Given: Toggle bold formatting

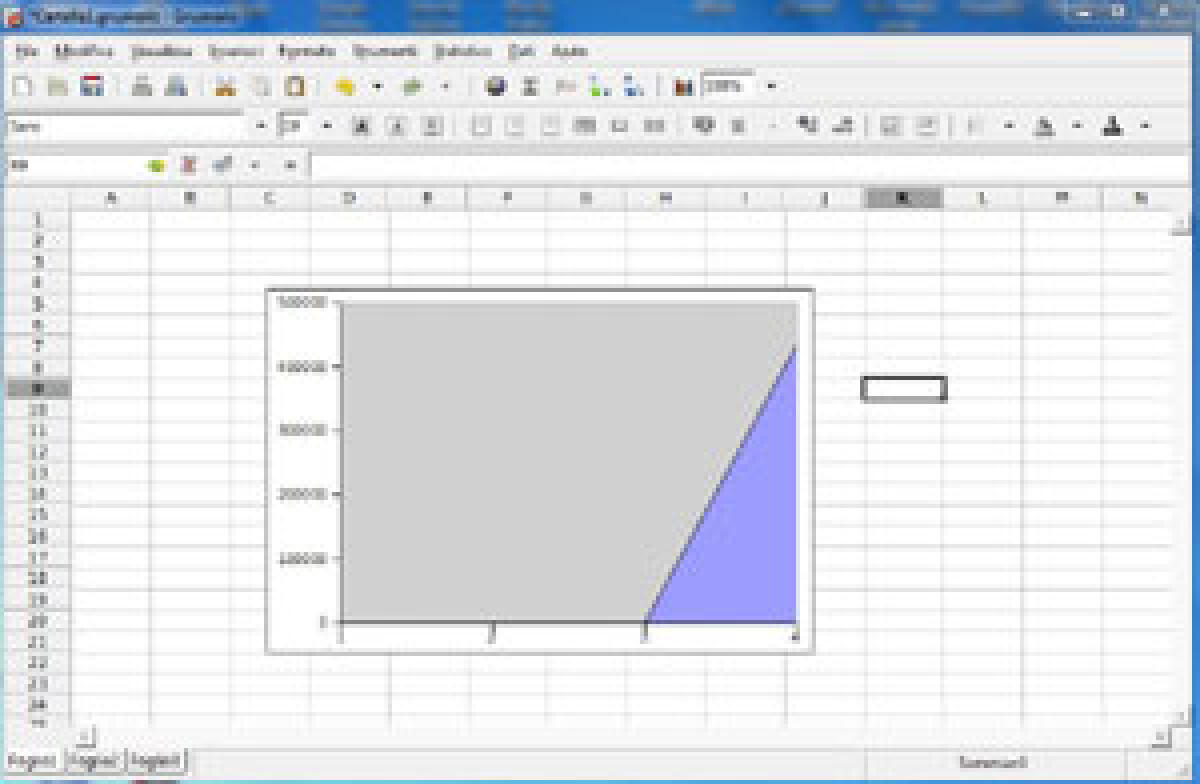Looking at the screenshot, I should coord(362,126).
